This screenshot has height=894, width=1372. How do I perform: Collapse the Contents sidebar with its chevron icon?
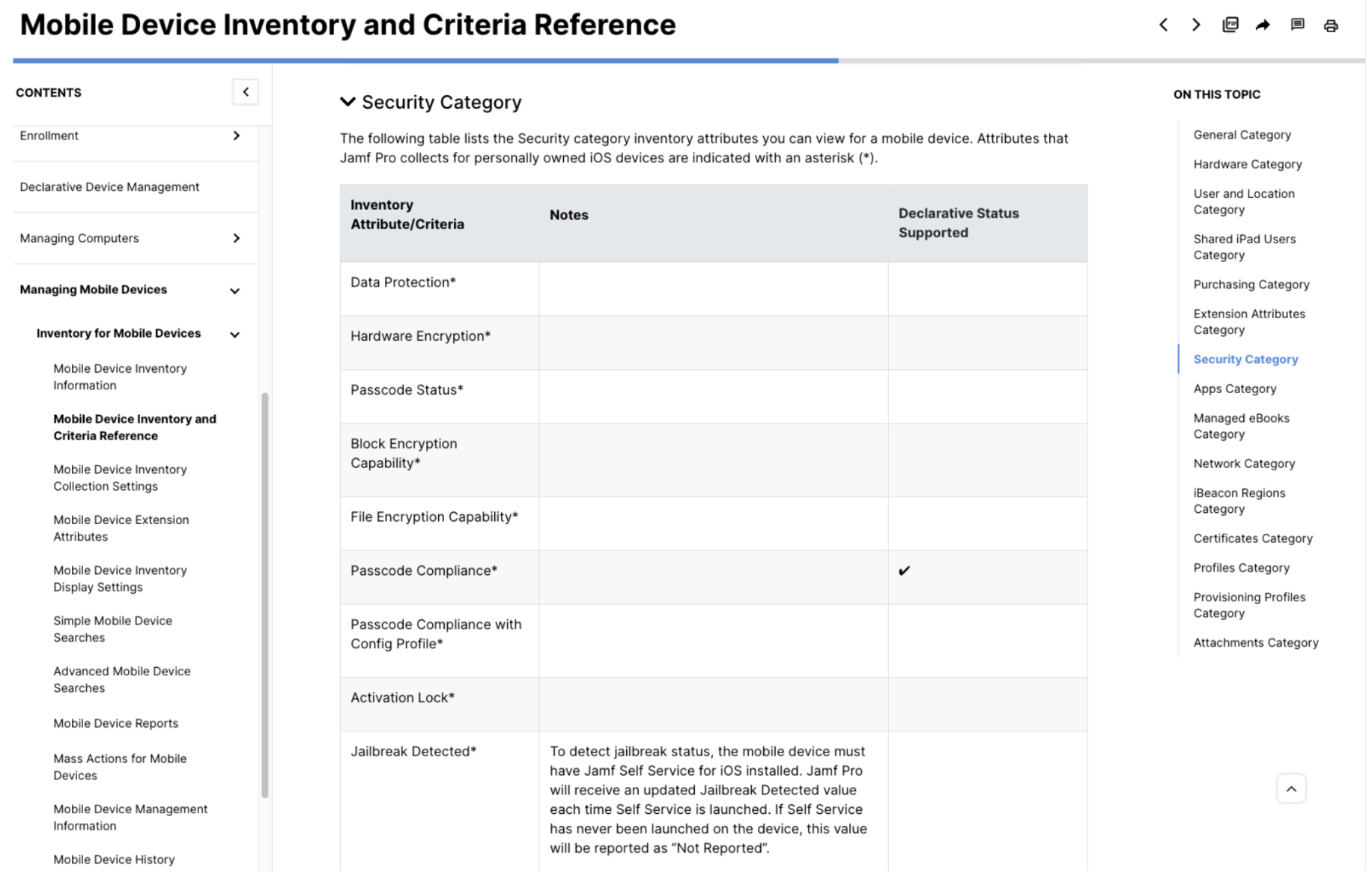click(x=246, y=91)
